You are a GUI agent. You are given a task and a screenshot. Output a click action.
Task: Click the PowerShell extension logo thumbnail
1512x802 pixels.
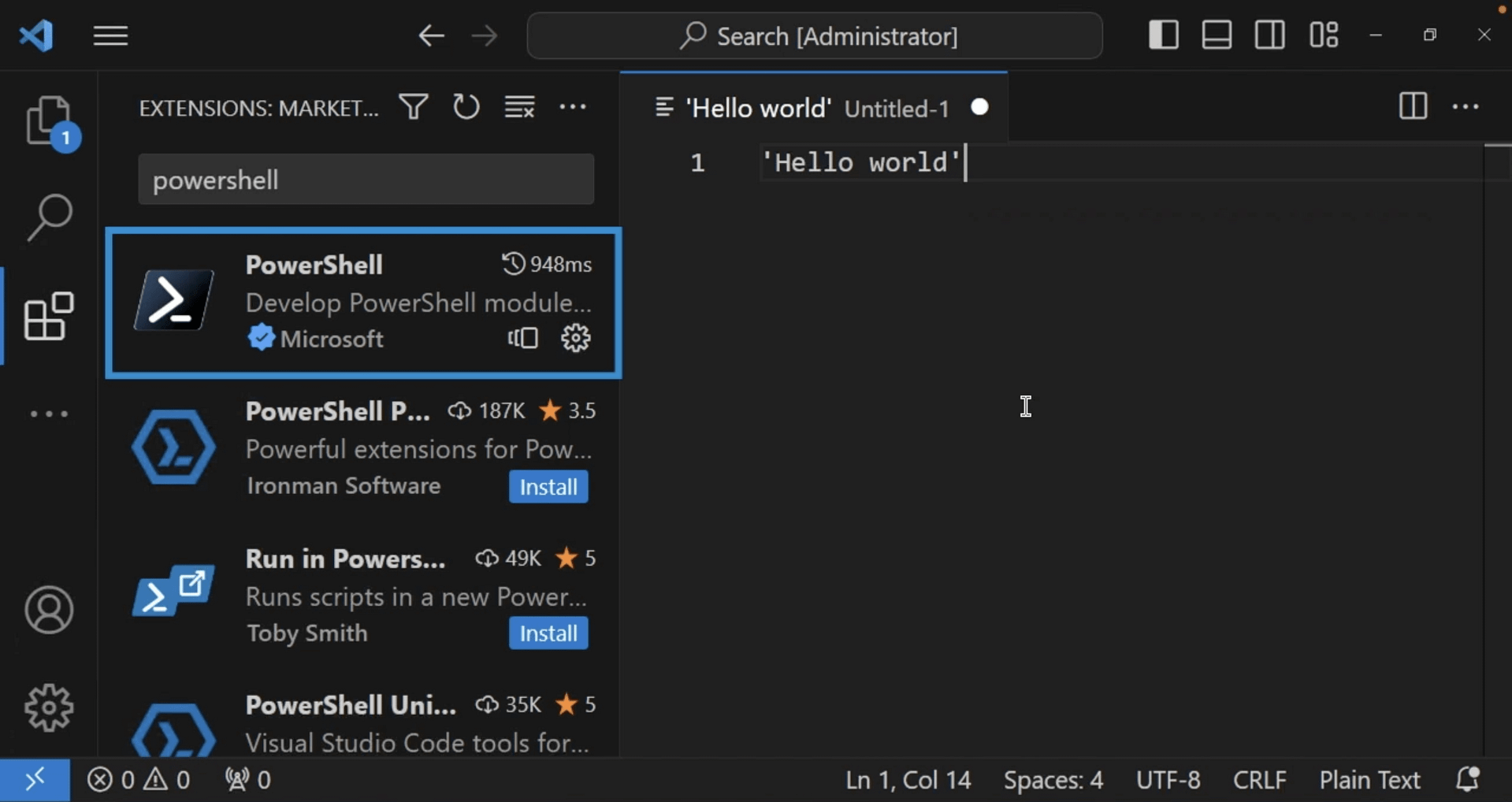pos(173,300)
